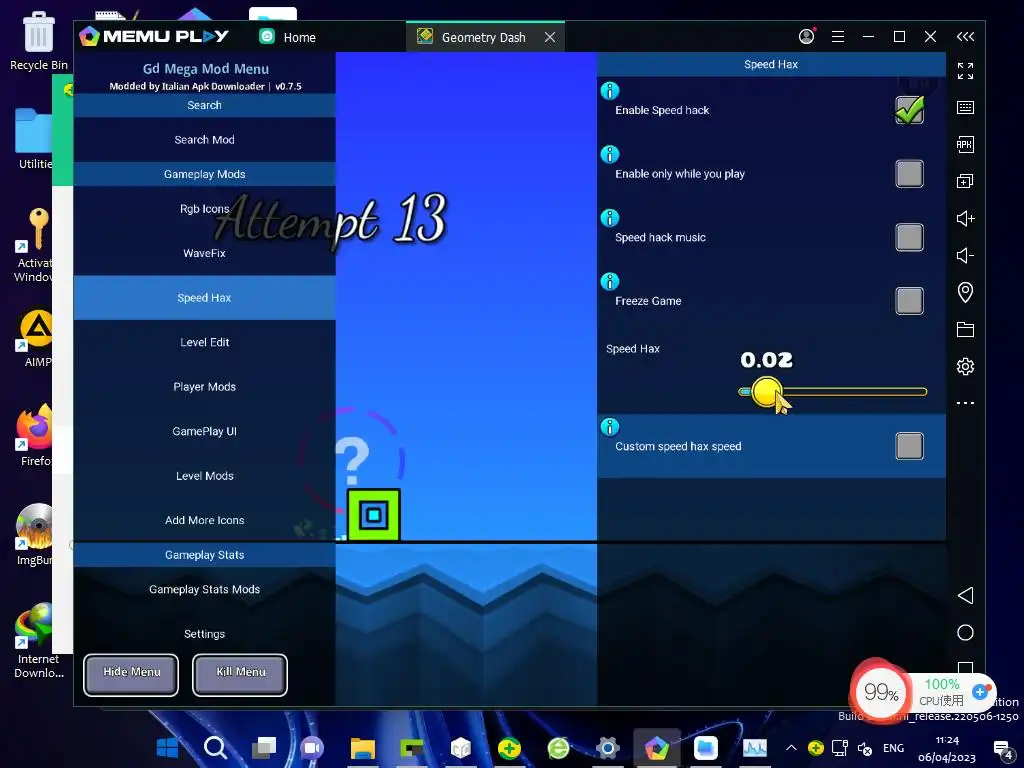Open the MEmu hamburger menu

click(838, 37)
